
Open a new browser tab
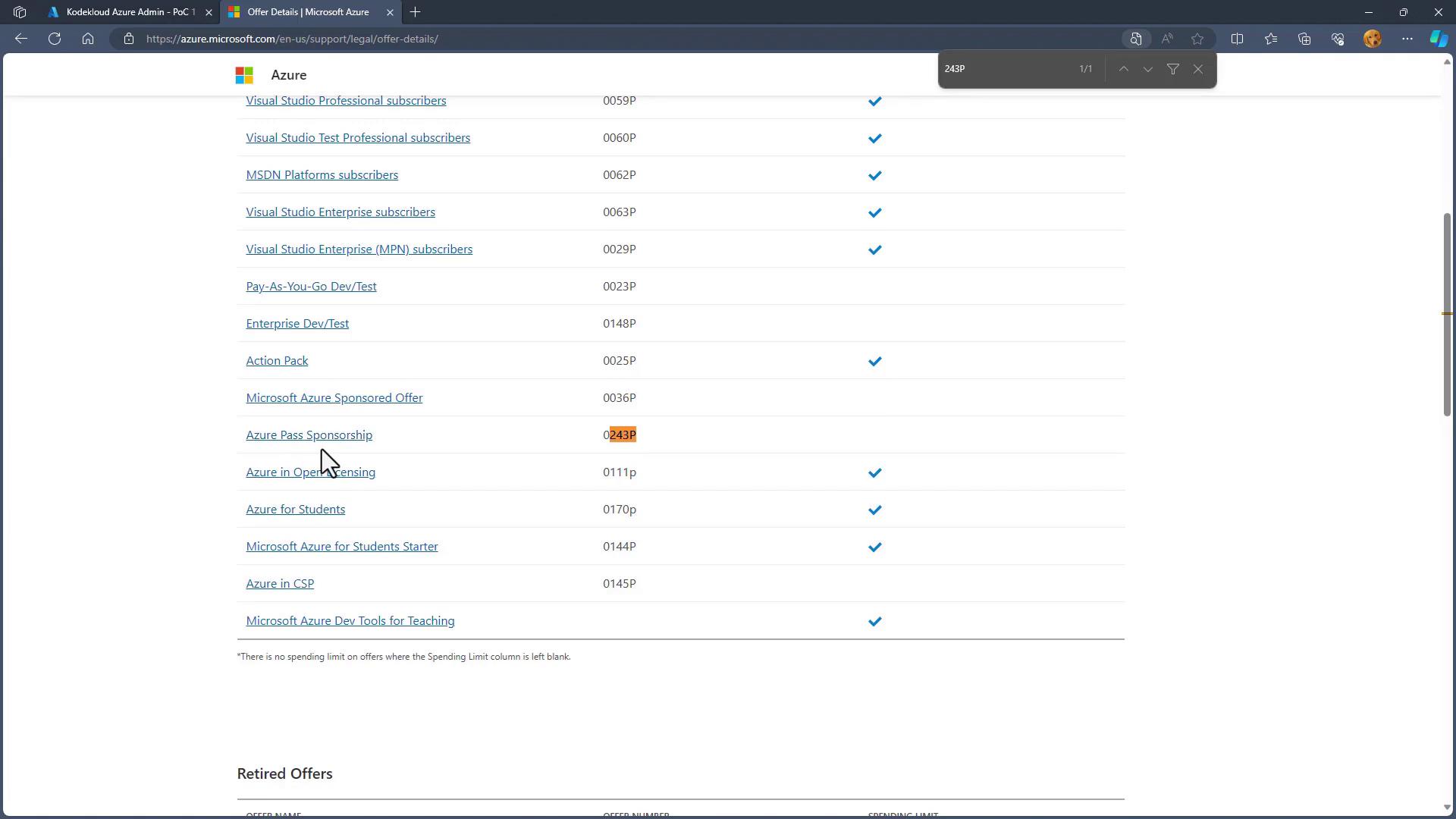[x=415, y=12]
